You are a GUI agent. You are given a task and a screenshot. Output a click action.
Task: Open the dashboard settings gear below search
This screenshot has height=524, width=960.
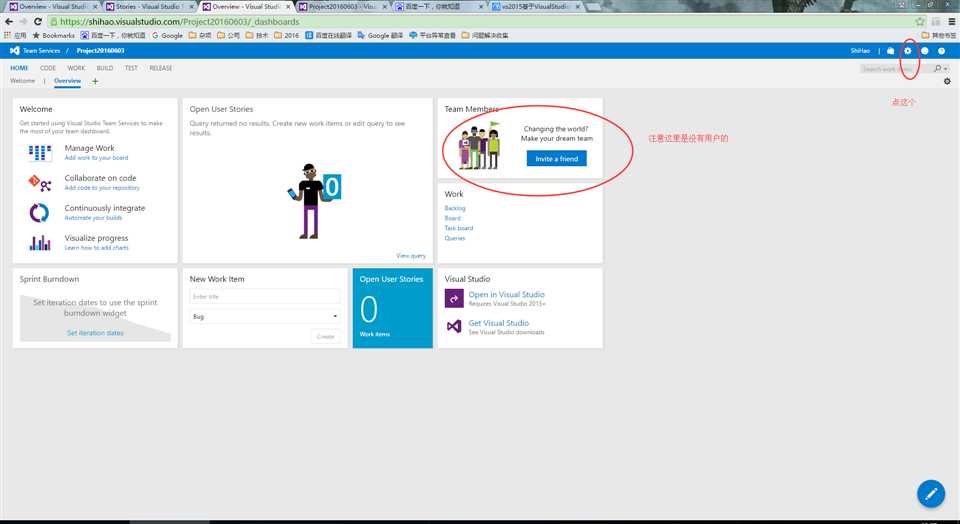(947, 81)
